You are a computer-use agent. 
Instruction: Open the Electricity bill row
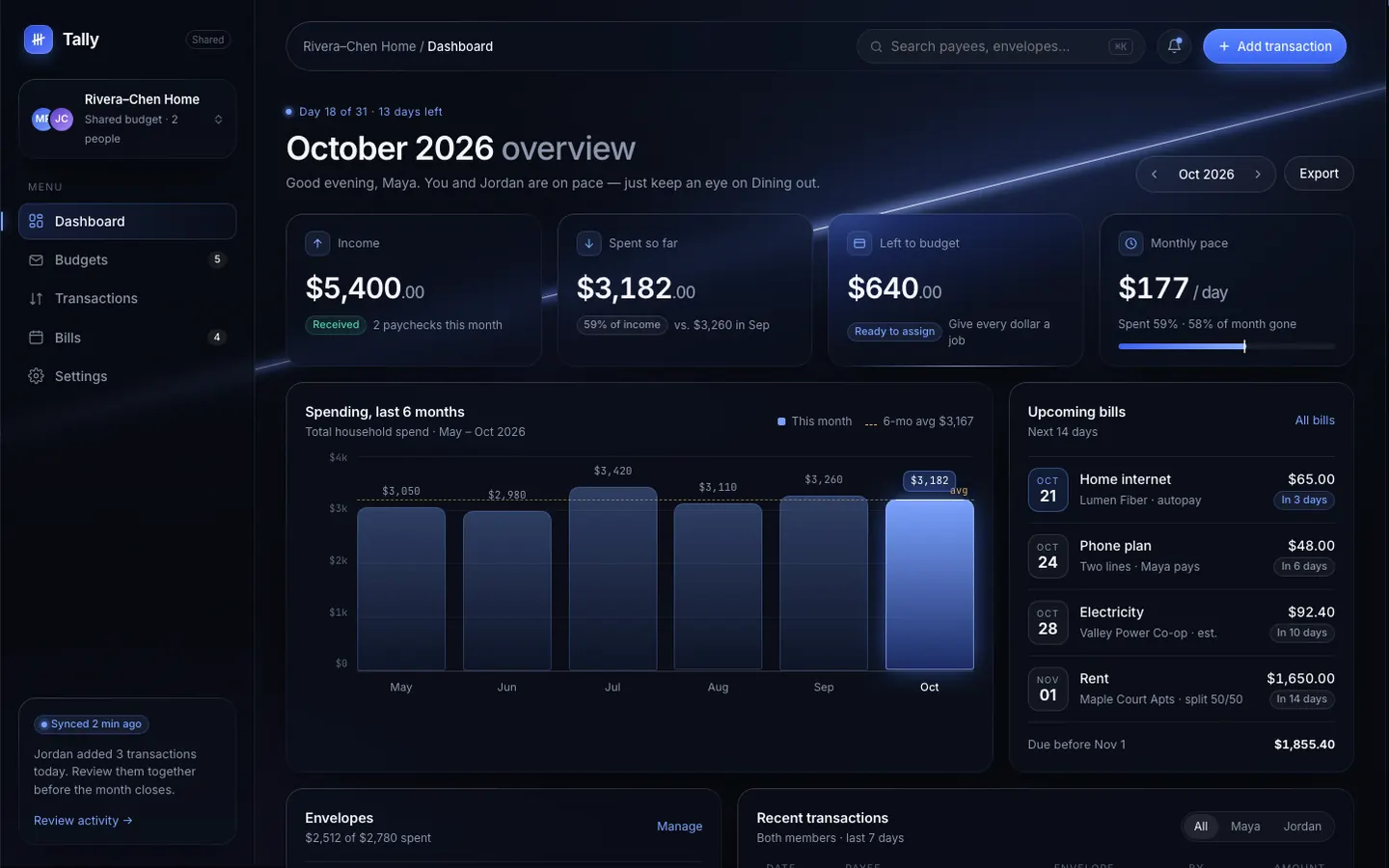click(1182, 623)
